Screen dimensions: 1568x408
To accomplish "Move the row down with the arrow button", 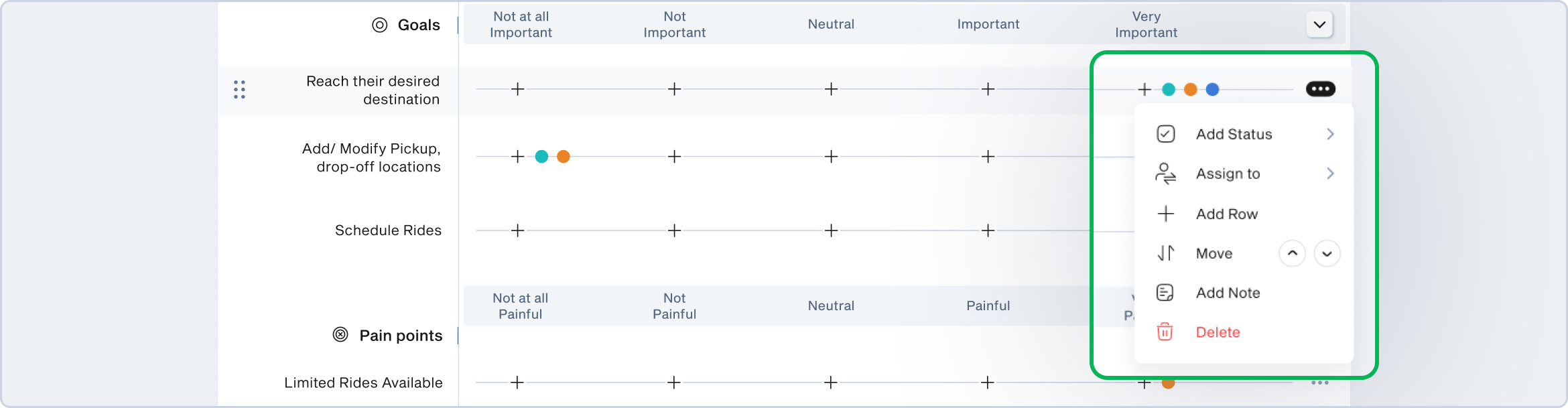I will (1327, 253).
